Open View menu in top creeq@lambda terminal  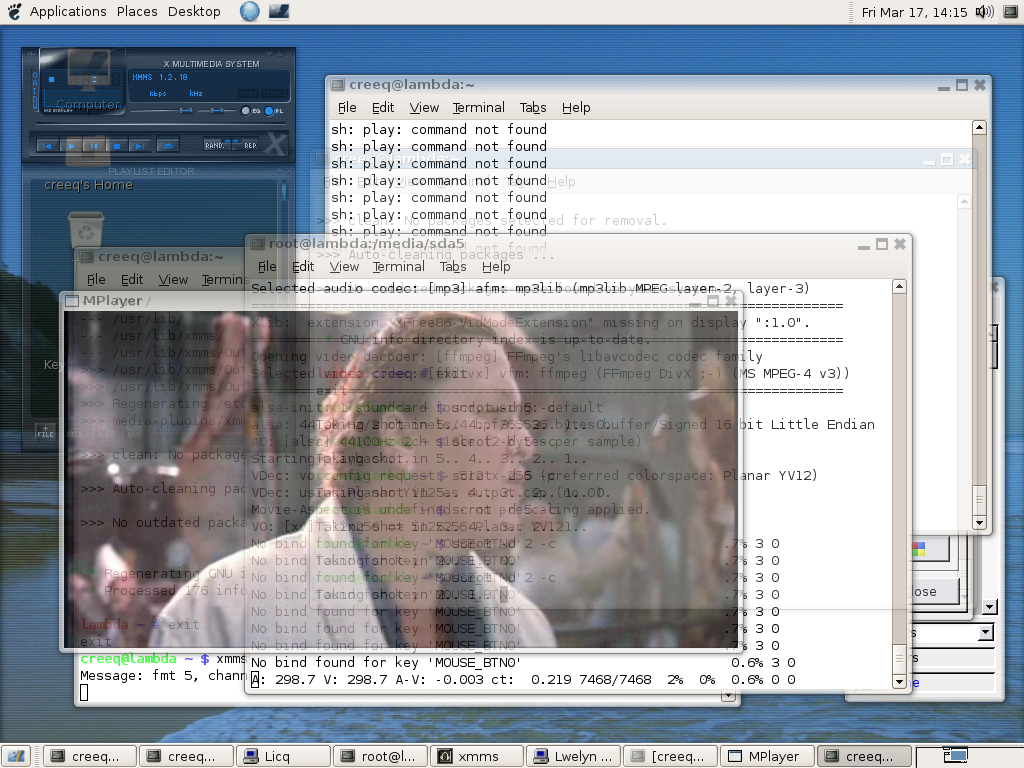coord(424,107)
